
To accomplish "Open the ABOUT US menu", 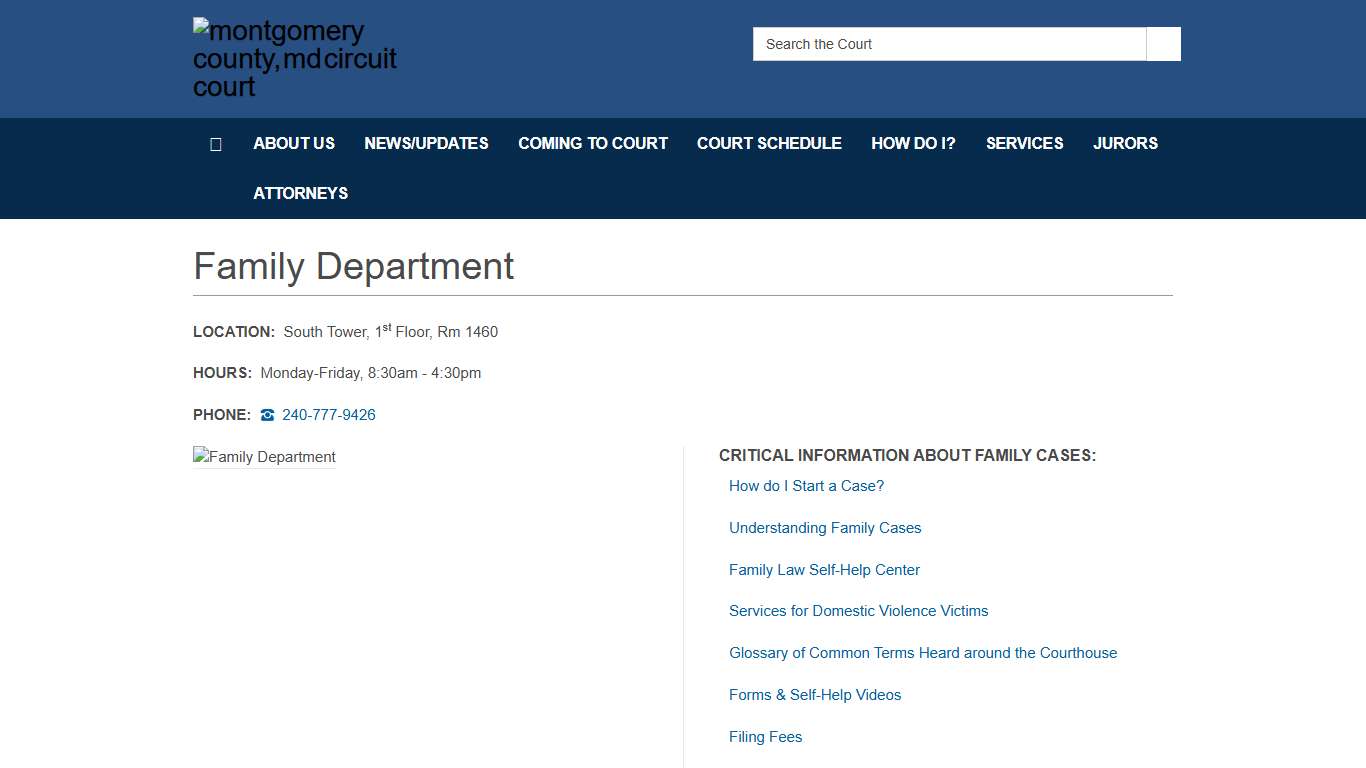I will click(x=293, y=143).
